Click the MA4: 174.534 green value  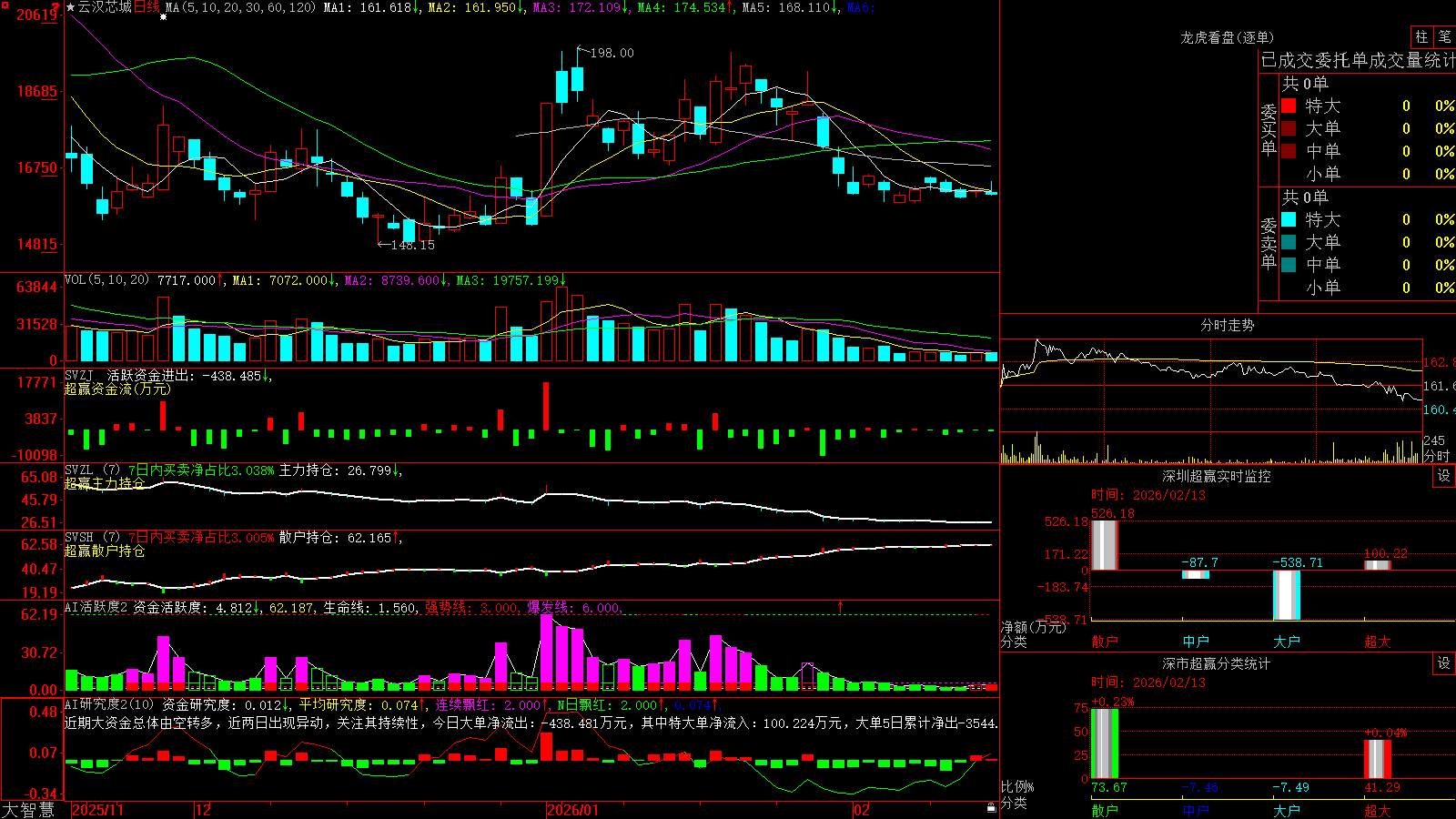685,7
